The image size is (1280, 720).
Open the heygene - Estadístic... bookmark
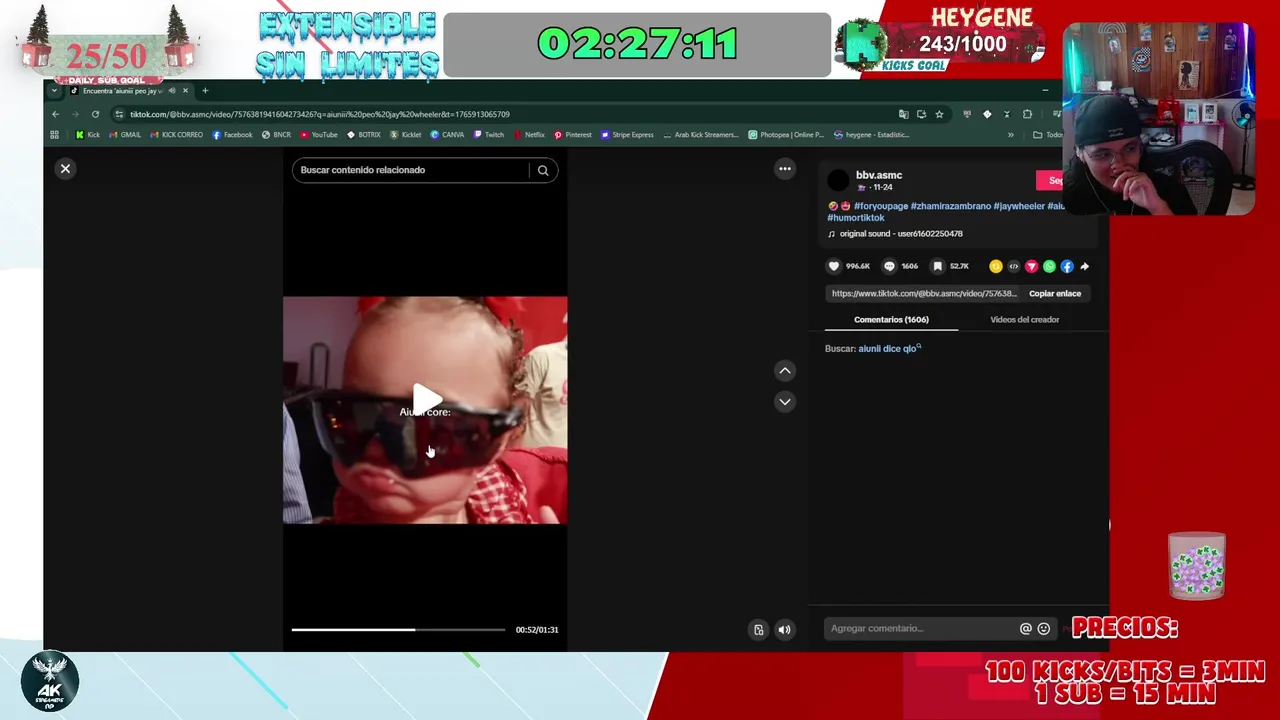[x=871, y=135]
